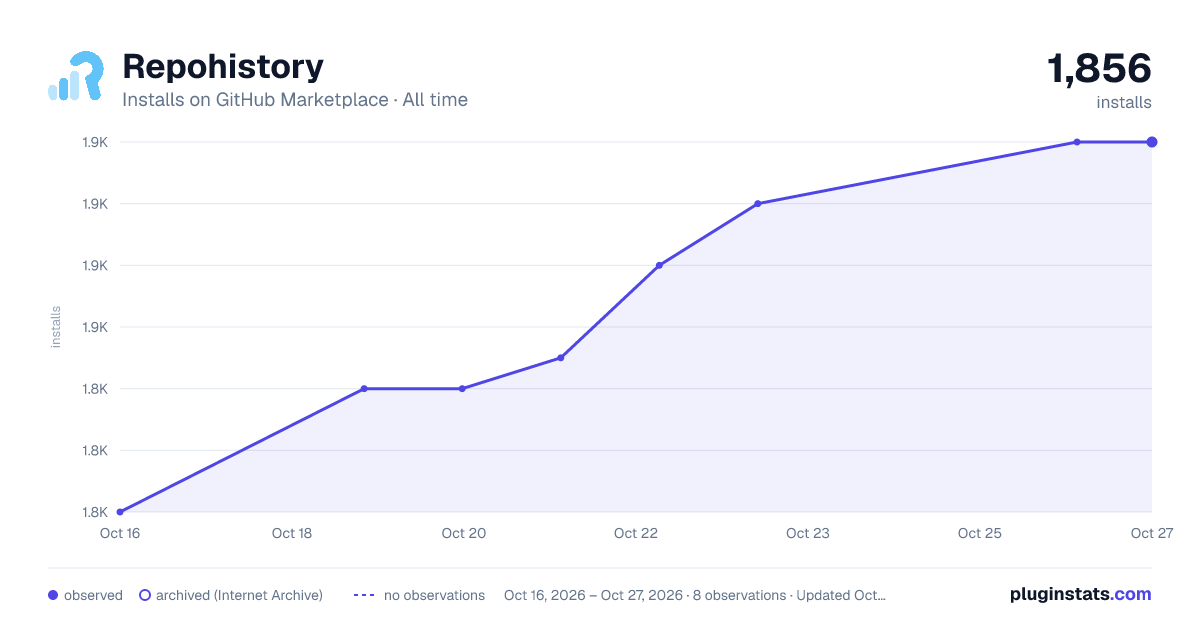Select the 'Installs on GitHub Marketplace · All time' subtitle

click(x=295, y=100)
